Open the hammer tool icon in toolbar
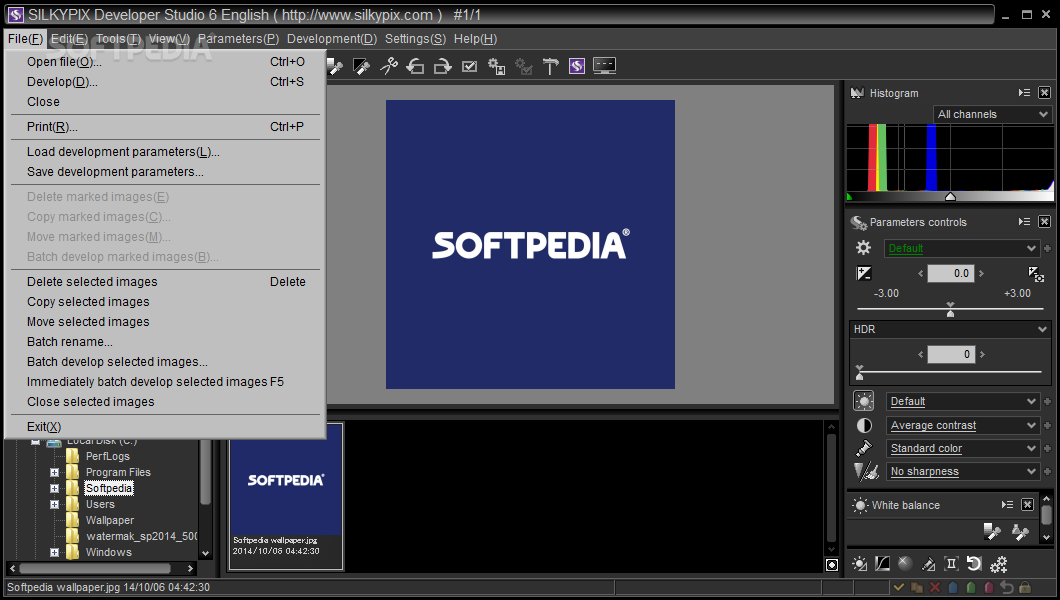The height and width of the screenshot is (600, 1060). pos(550,66)
